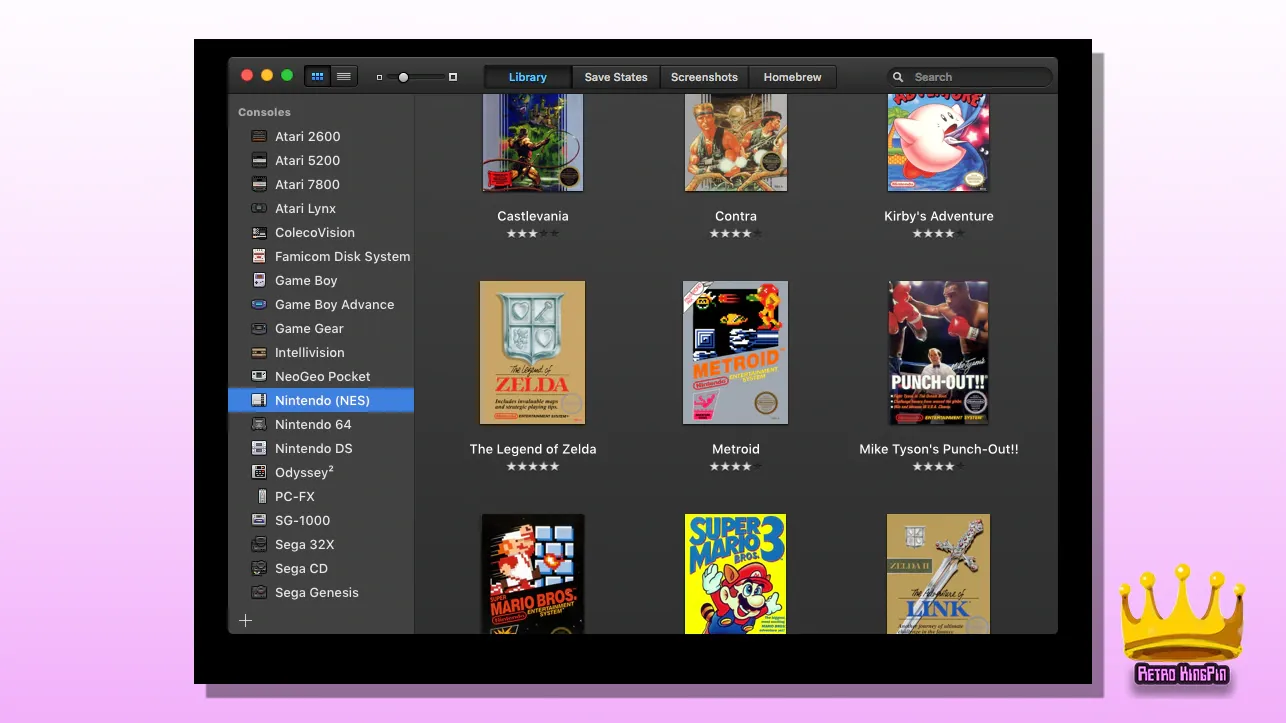The width and height of the screenshot is (1286, 723).
Task: Click the Nintendo 64 console icon
Action: [259, 424]
